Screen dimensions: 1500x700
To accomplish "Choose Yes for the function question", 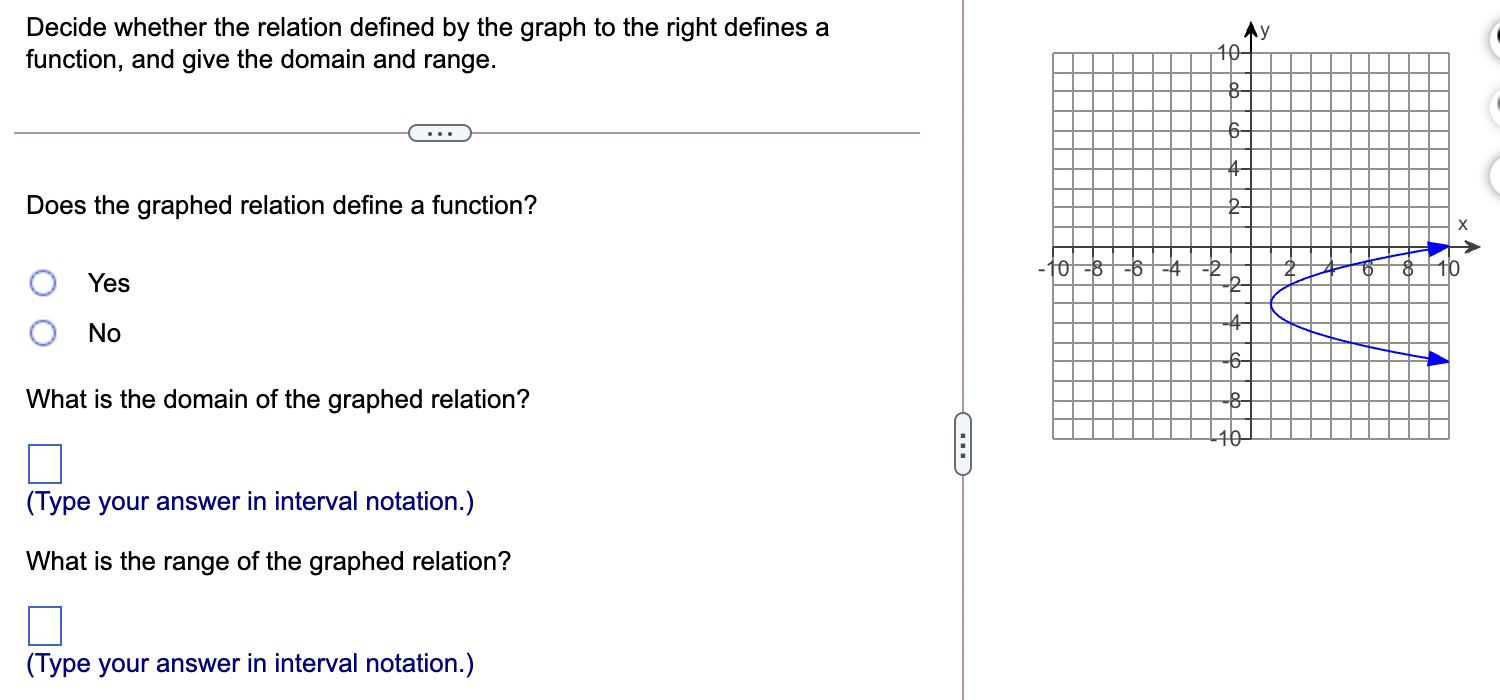I will coord(42,283).
